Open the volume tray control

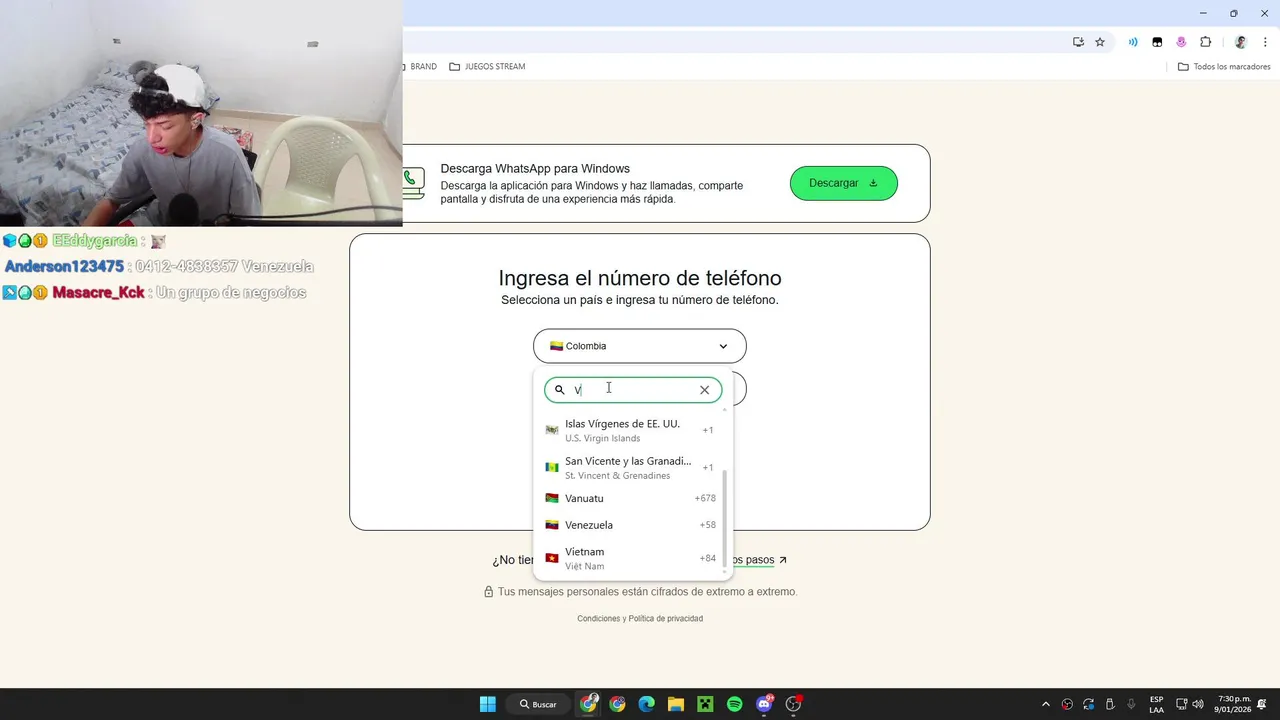1200,704
